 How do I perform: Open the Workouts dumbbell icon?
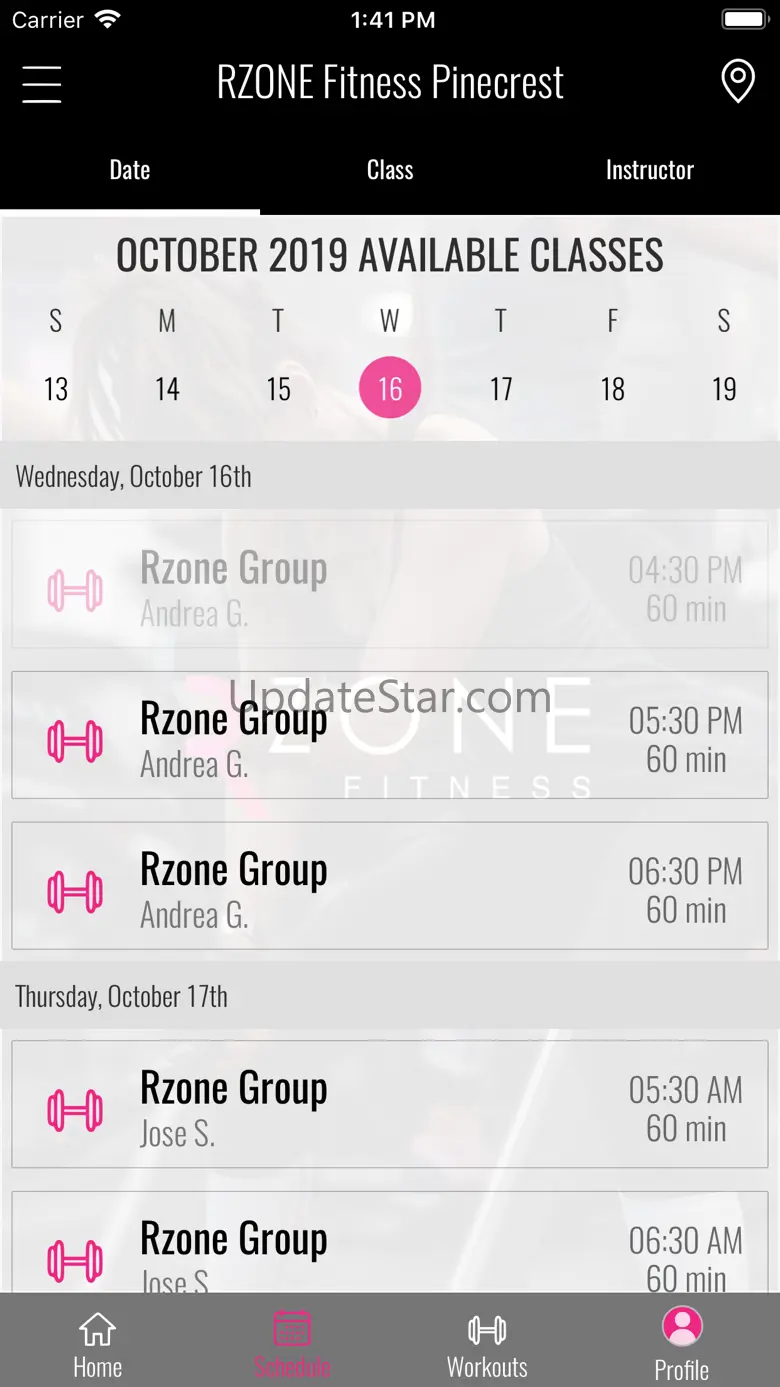point(487,1330)
